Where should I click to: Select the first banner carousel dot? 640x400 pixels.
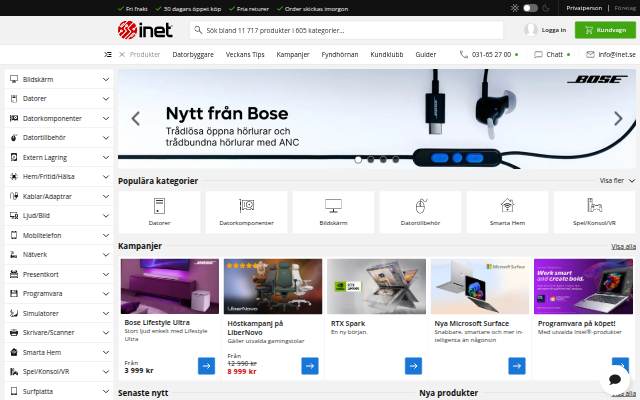click(358, 160)
